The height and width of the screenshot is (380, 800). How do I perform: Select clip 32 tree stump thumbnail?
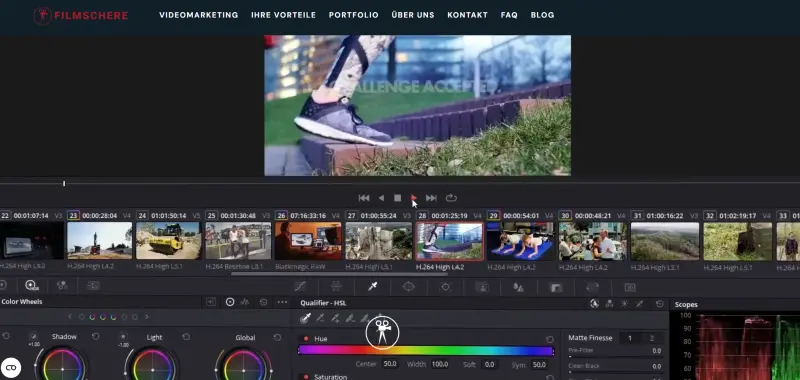(x=737, y=241)
